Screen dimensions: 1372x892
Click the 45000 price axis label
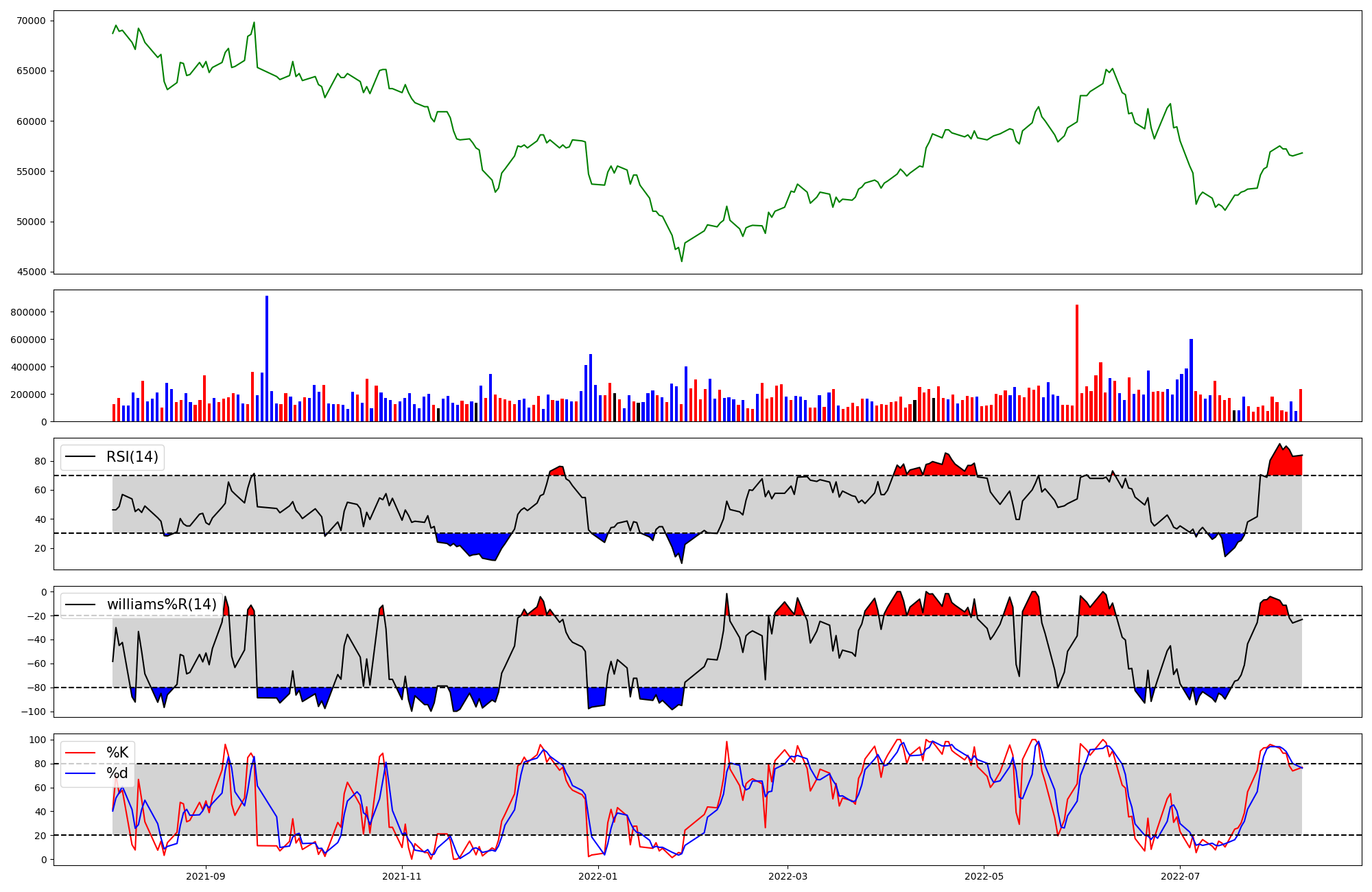(x=31, y=272)
